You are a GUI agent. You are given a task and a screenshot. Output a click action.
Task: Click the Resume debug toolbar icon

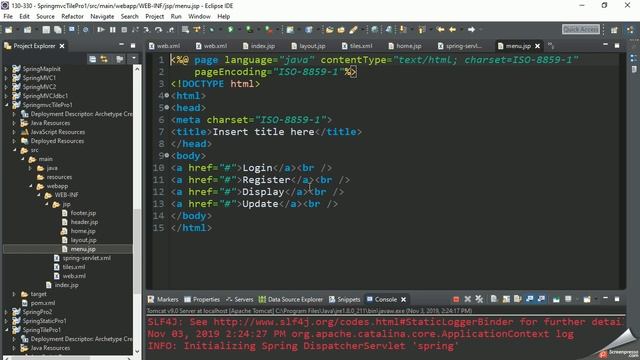[100, 30]
